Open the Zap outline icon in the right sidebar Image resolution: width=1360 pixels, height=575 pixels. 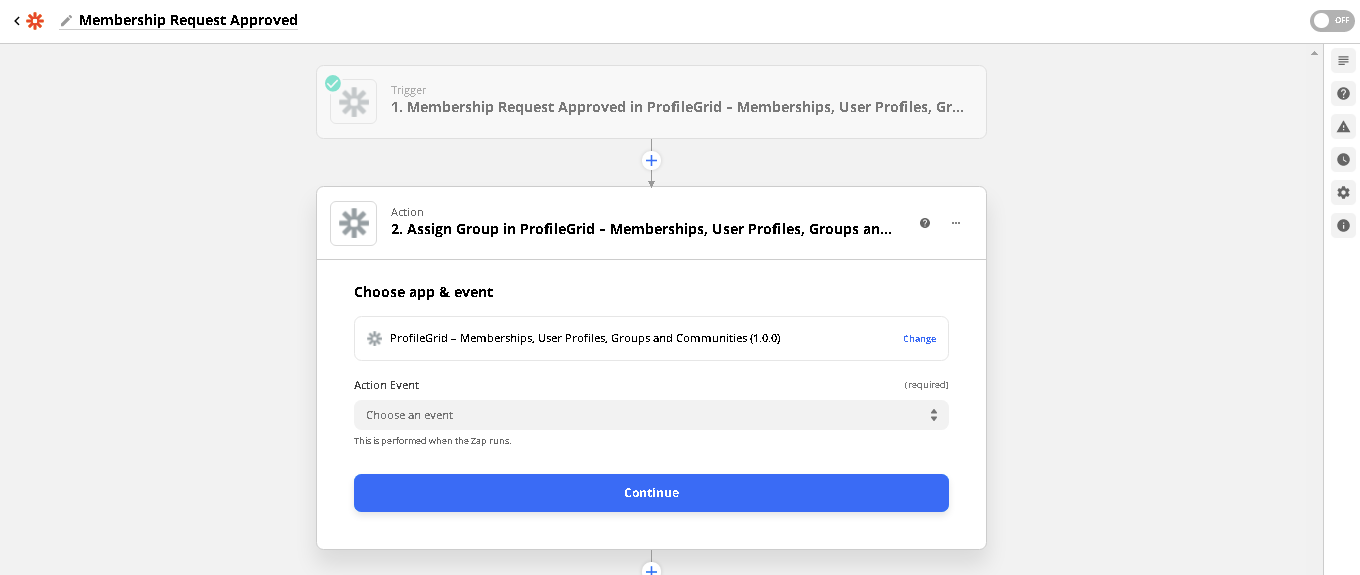click(x=1343, y=61)
